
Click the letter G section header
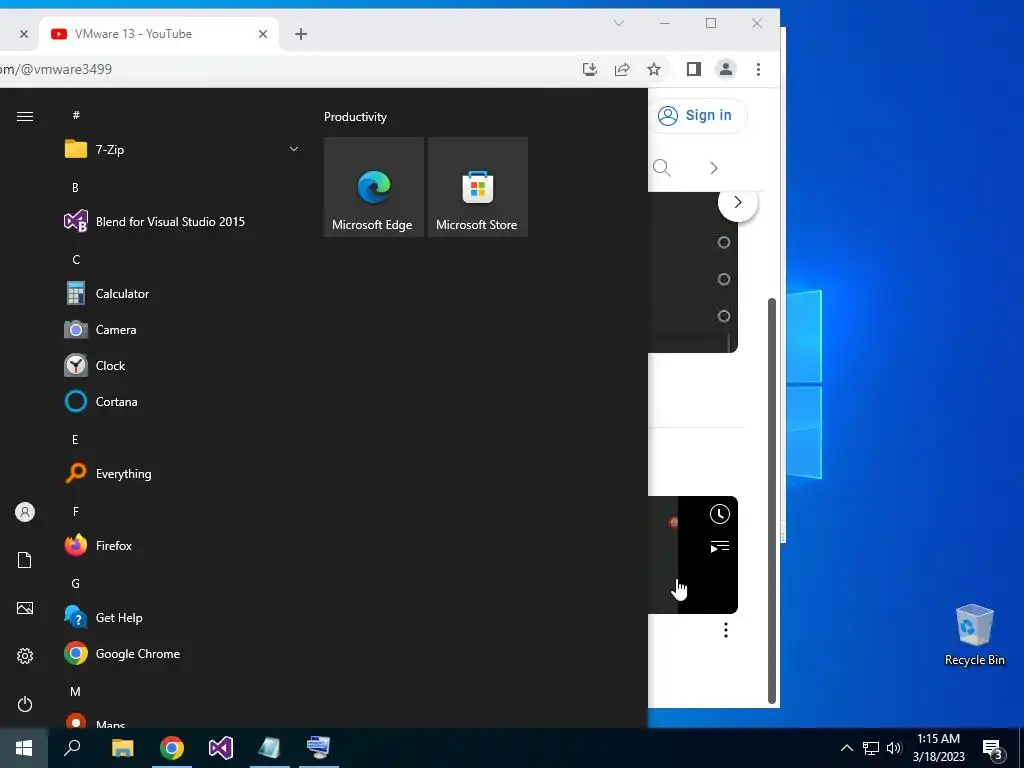click(76, 584)
